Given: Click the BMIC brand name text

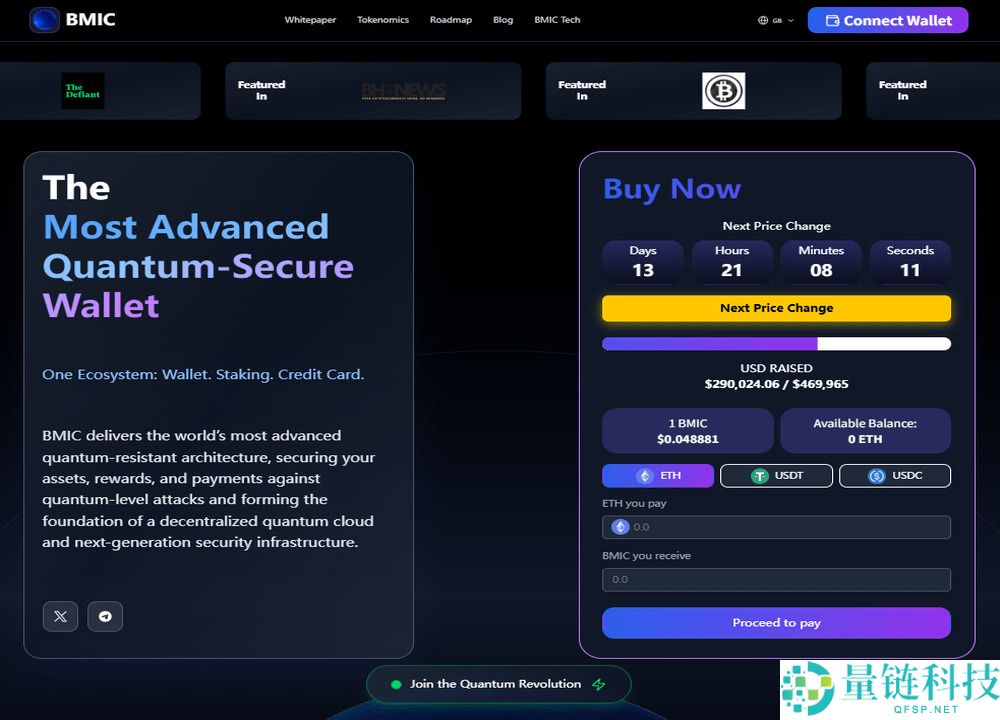Looking at the screenshot, I should pyautogui.click(x=91, y=20).
